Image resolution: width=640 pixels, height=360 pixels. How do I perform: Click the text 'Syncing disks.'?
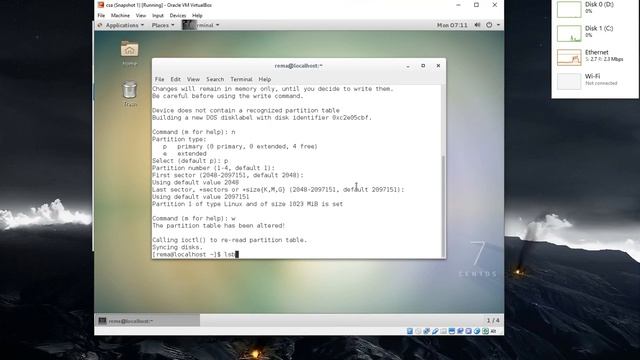click(177, 247)
